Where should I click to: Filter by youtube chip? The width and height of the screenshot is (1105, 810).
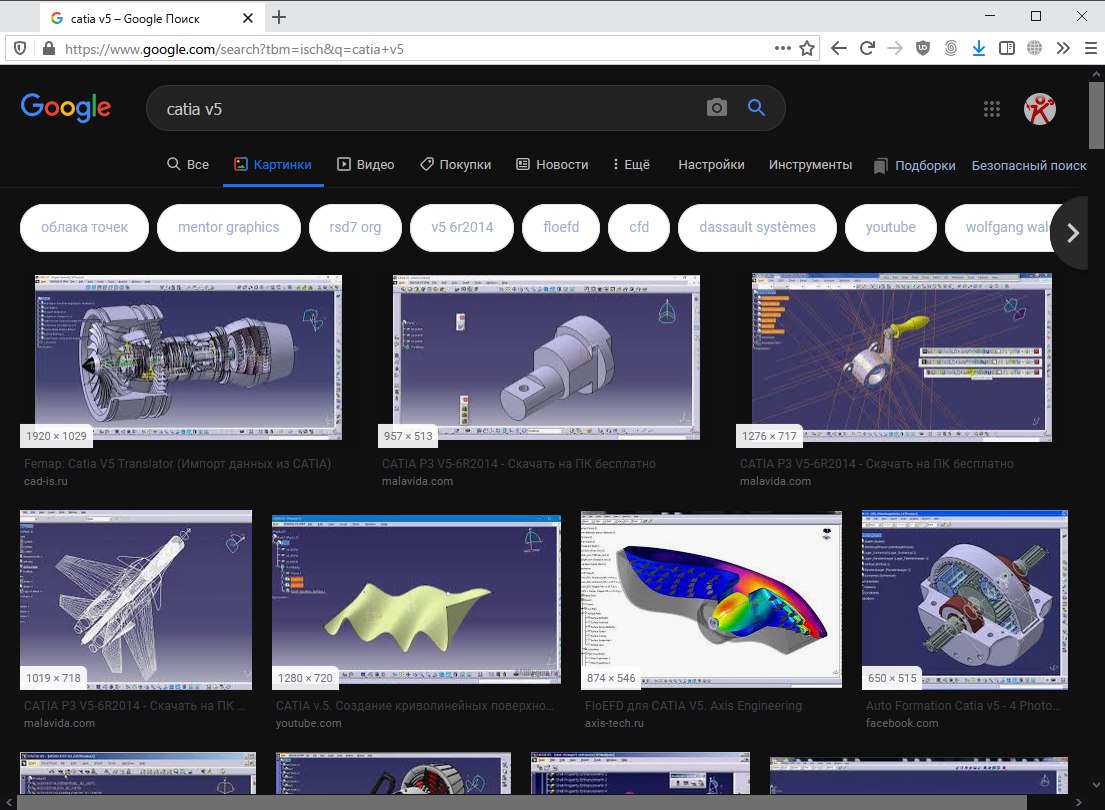coord(890,228)
